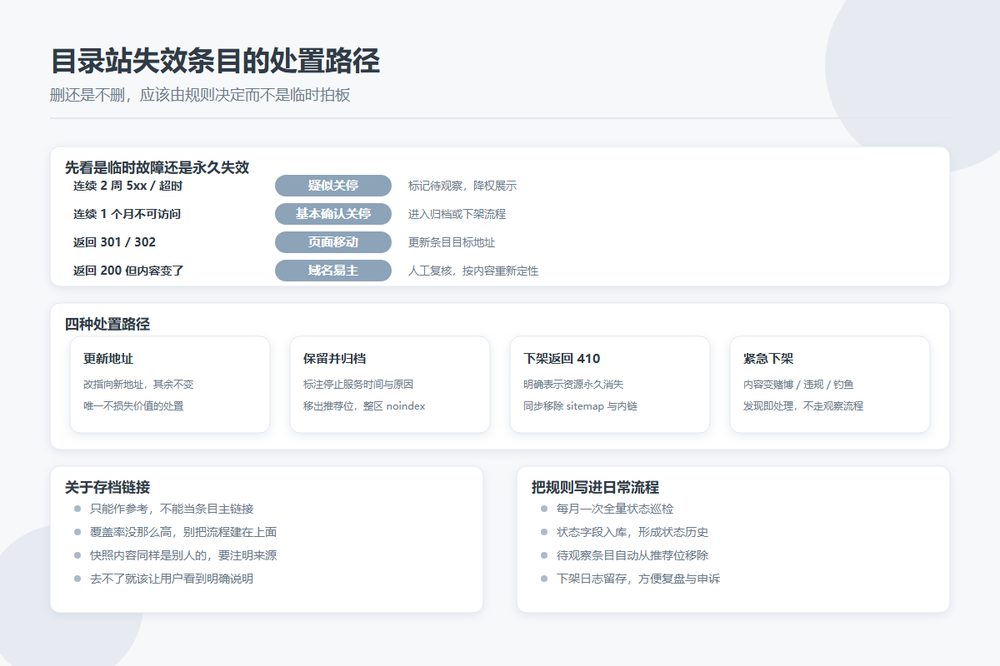Click bullet 去不了就该让用户看到明确说明
Image resolution: width=1000 pixels, height=666 pixels.
click(x=172, y=579)
